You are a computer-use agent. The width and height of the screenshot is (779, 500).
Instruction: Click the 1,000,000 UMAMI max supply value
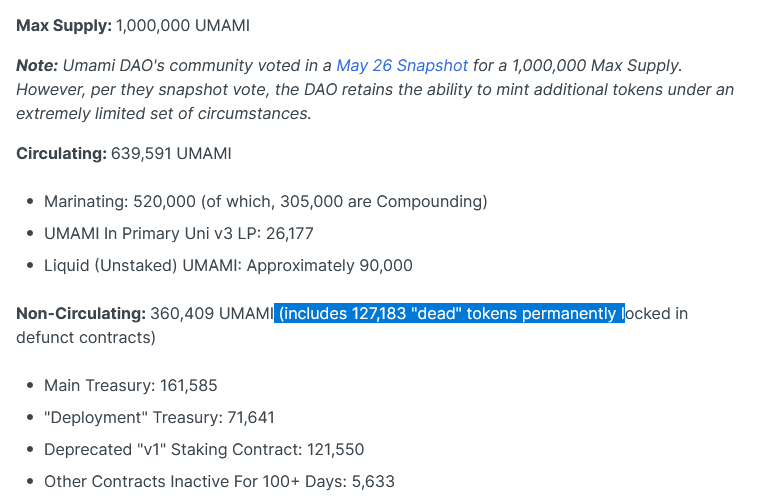click(183, 25)
